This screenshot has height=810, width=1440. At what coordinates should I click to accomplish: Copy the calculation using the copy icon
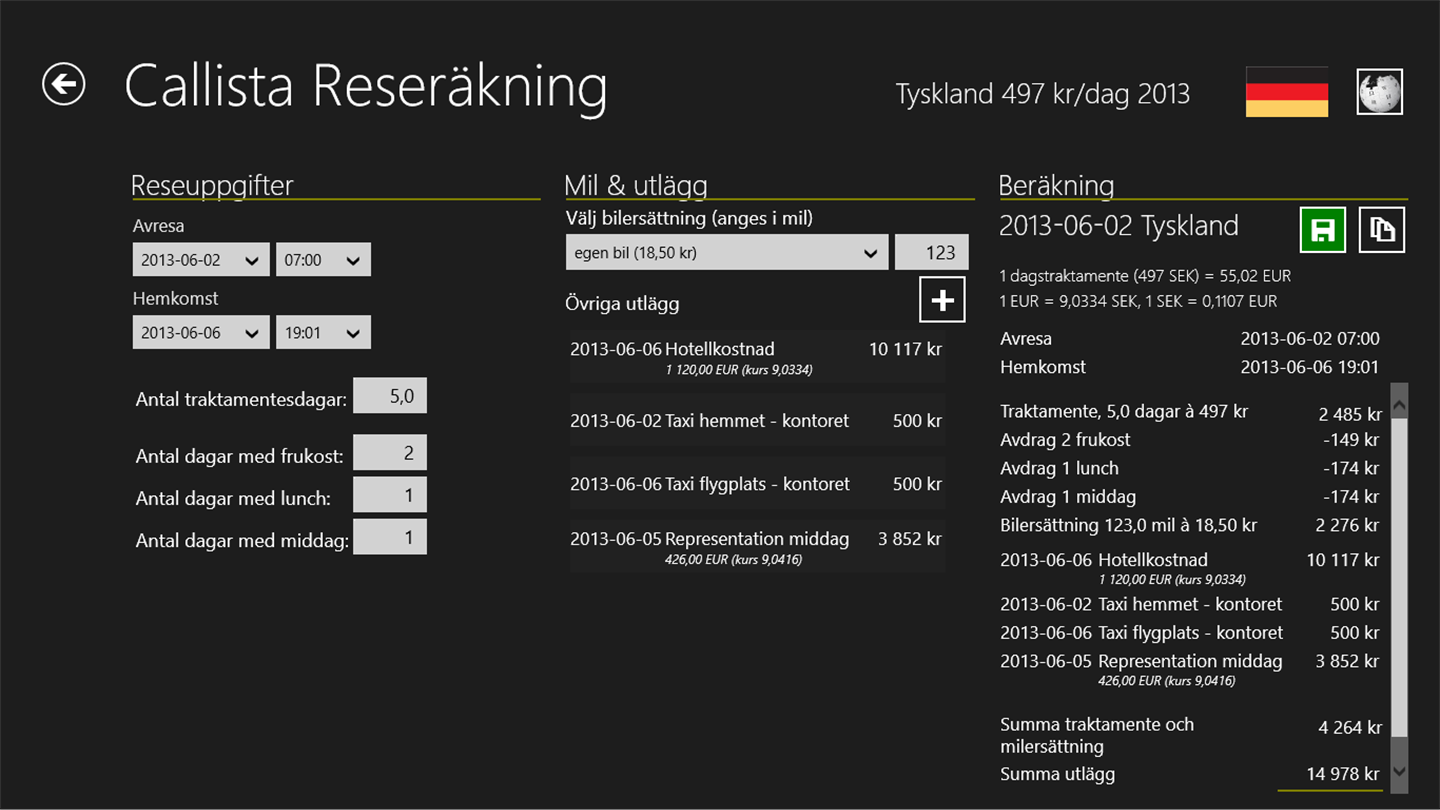[1382, 230]
